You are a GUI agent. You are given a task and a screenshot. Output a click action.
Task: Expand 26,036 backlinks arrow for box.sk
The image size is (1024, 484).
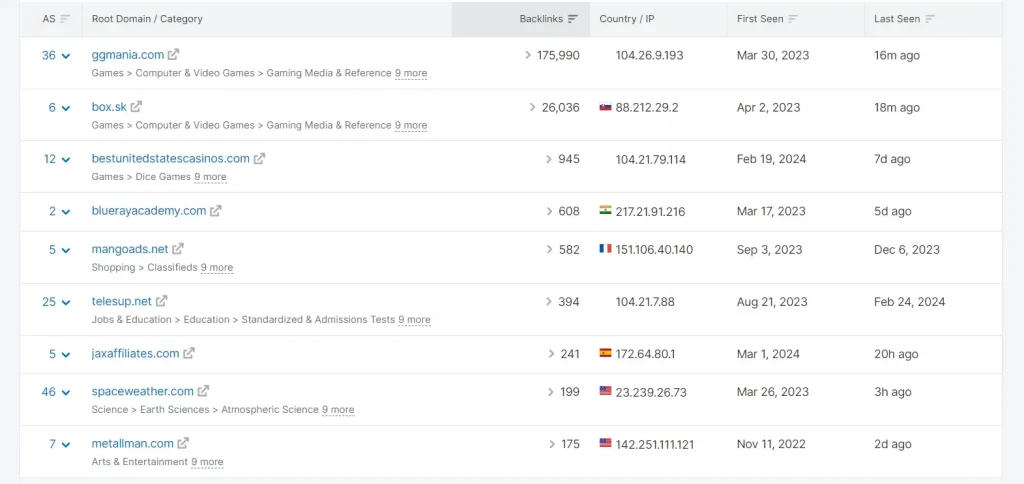pos(532,107)
